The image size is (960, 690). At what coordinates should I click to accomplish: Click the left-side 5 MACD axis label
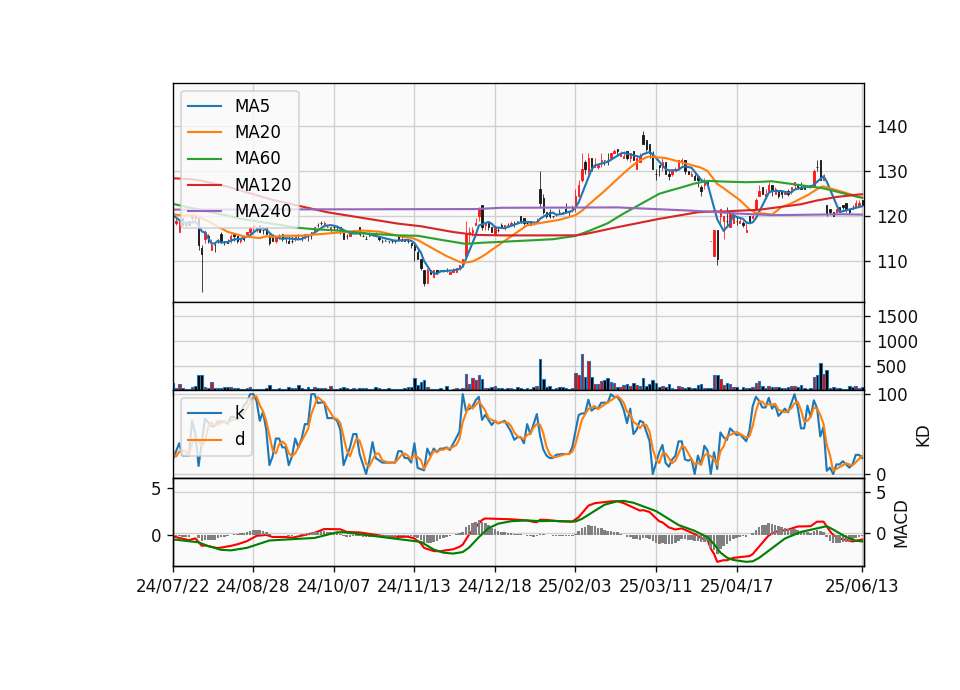pyautogui.click(x=156, y=489)
